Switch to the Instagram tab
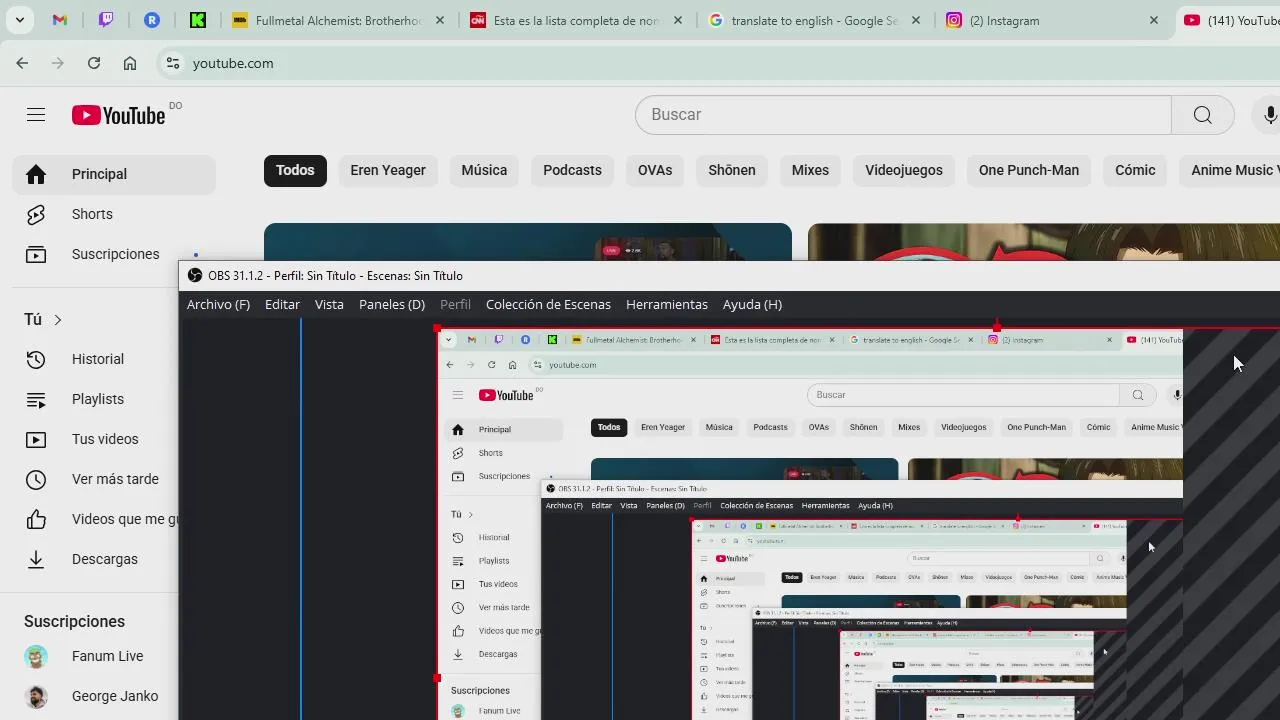The width and height of the screenshot is (1280, 720). (1053, 20)
